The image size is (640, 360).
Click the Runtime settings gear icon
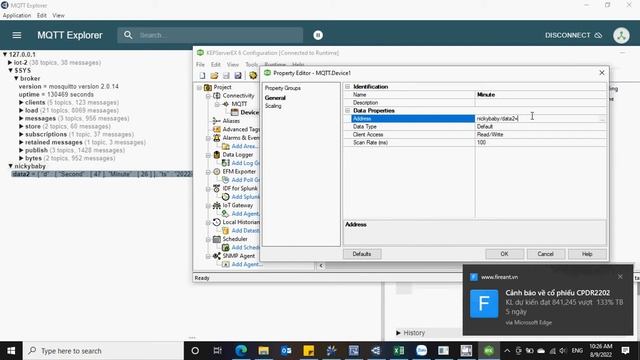click(x=253, y=76)
